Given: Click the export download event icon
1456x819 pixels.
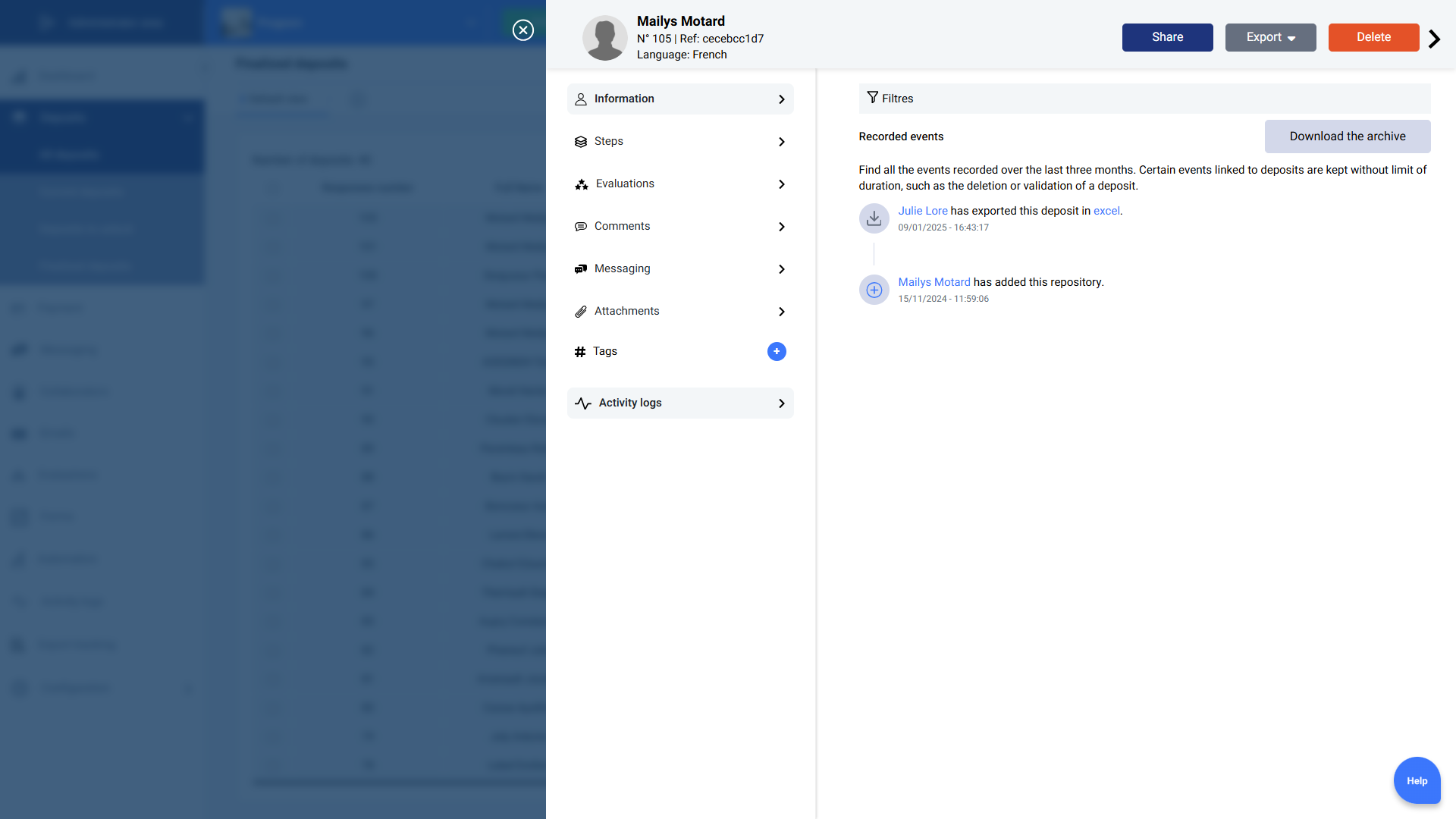Looking at the screenshot, I should [x=874, y=218].
